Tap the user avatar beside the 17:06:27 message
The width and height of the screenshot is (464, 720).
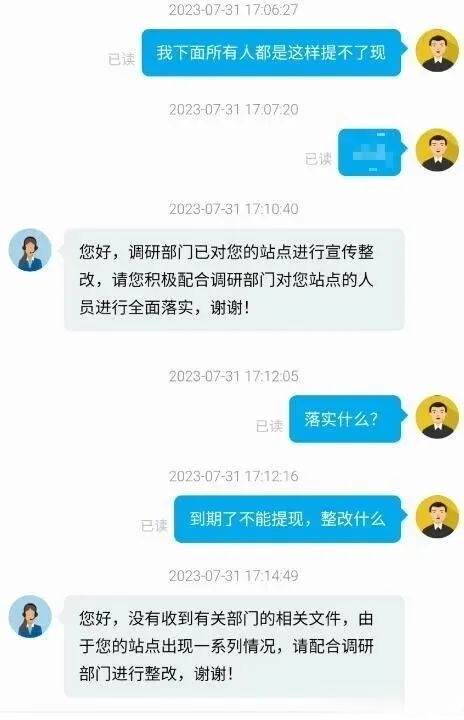pos(437,51)
